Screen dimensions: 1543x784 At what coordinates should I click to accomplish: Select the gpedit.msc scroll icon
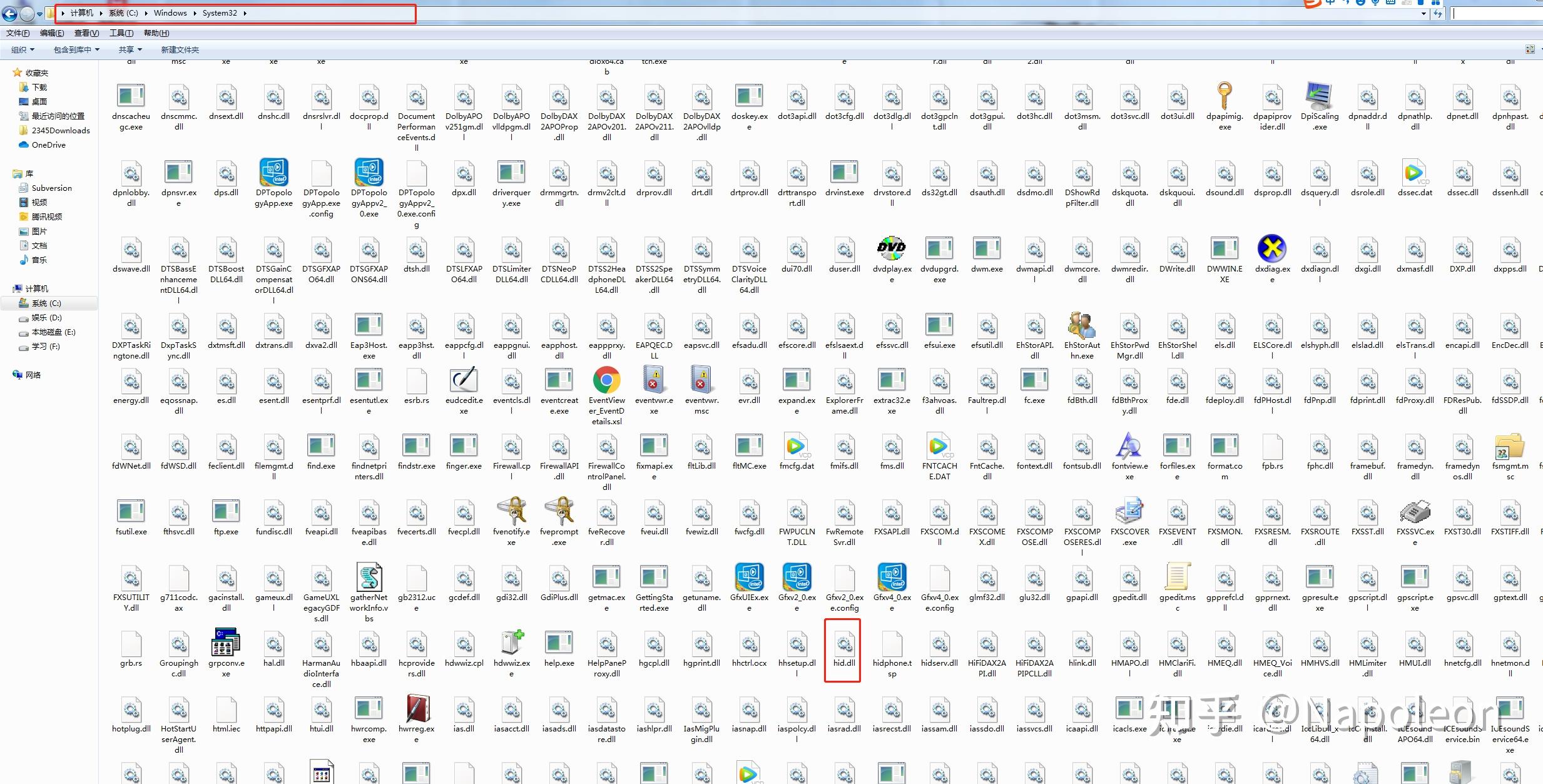pyautogui.click(x=1177, y=577)
